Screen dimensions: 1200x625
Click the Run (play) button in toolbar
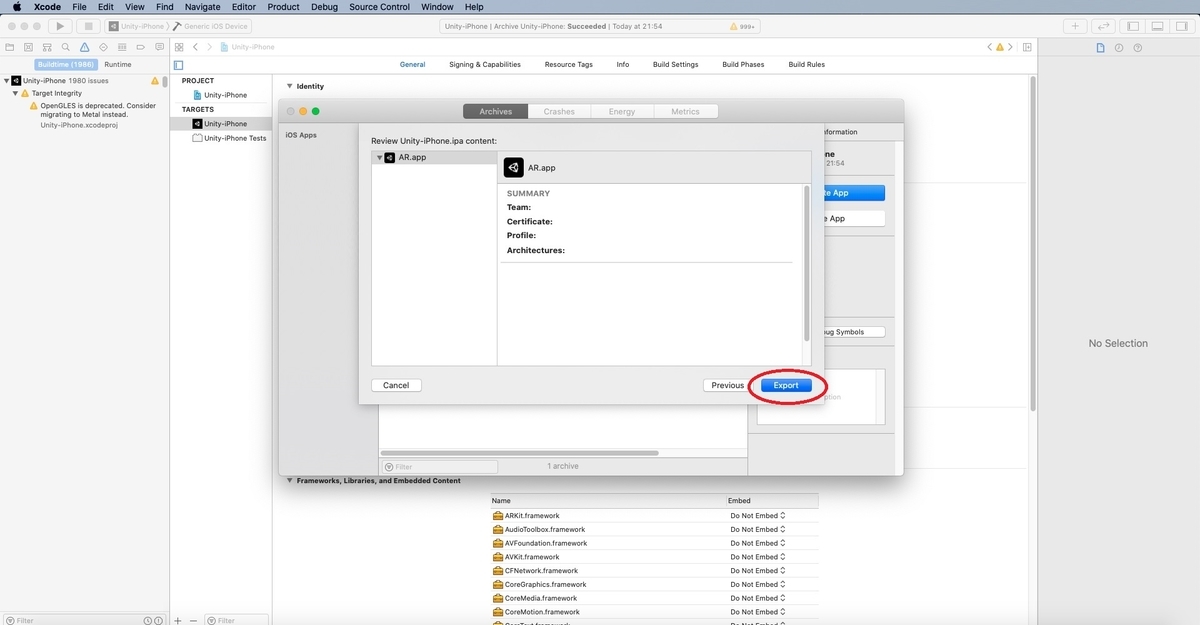tap(60, 26)
